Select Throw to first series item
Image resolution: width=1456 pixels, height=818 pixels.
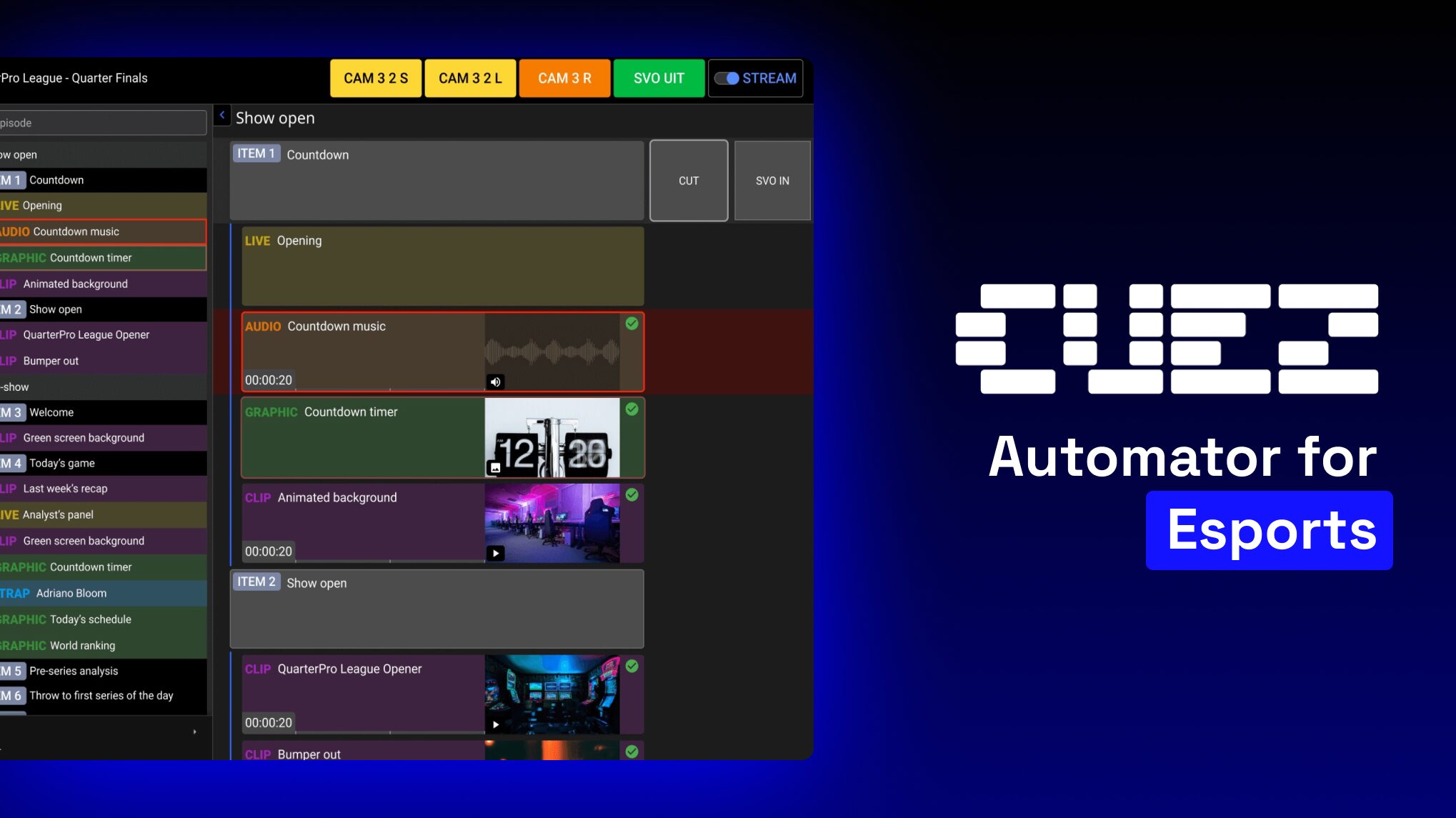click(x=103, y=696)
